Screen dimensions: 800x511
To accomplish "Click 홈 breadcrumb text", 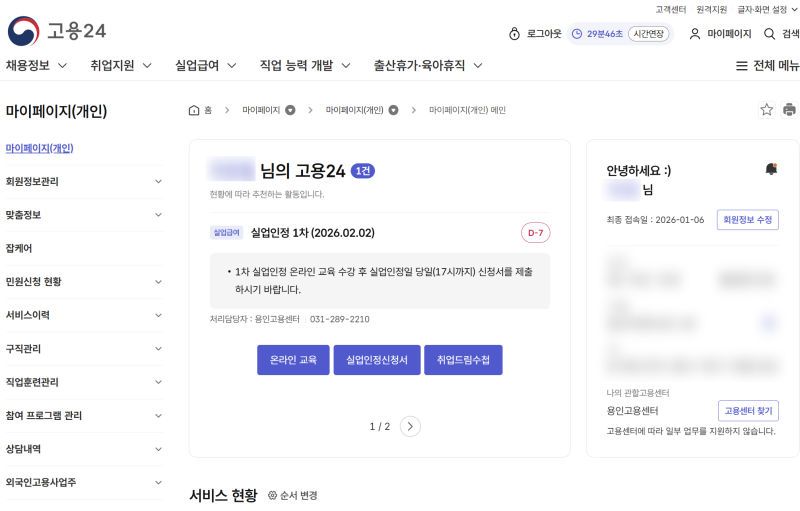I will 208,110.
